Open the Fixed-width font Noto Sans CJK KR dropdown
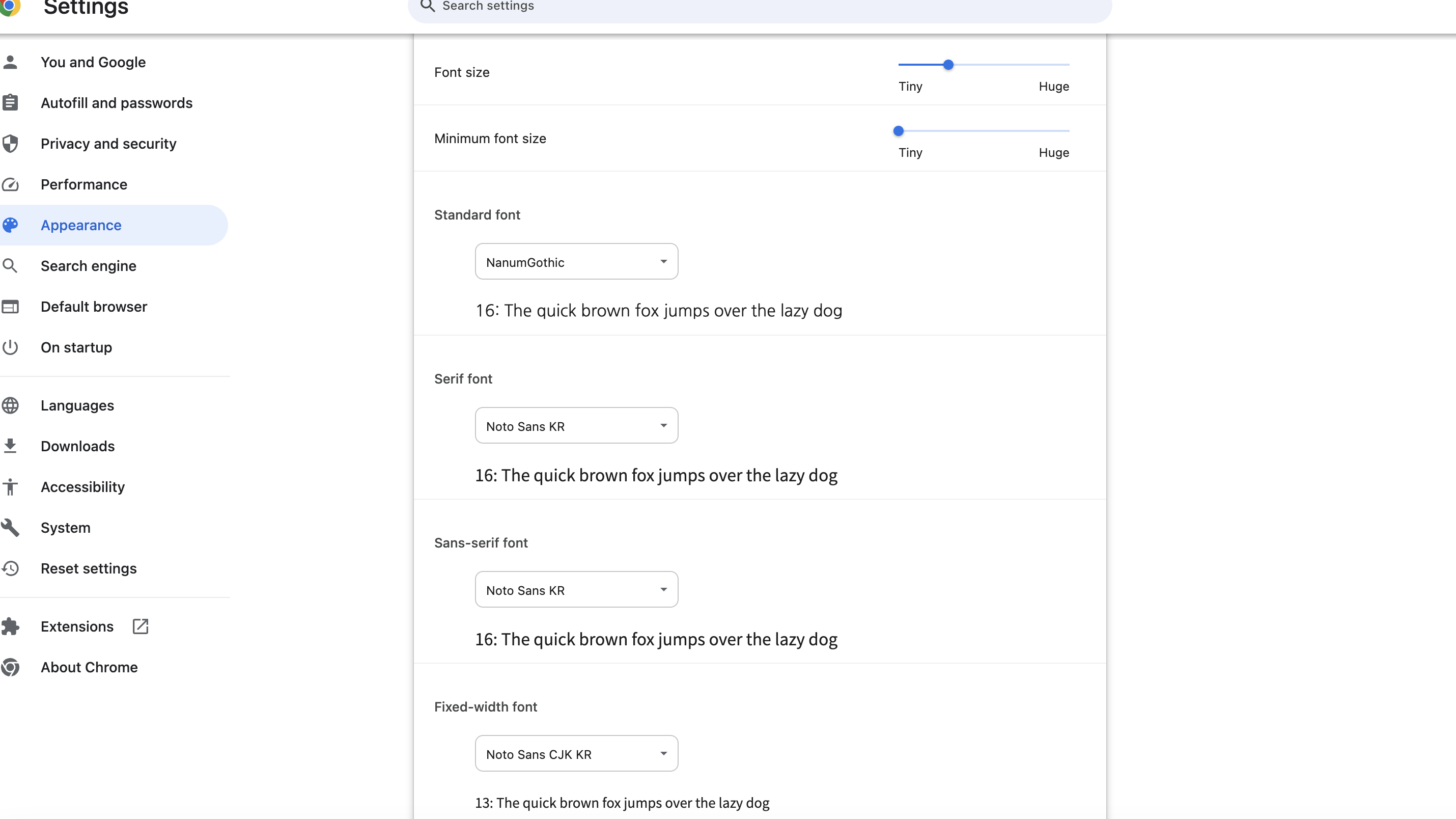This screenshot has width=1456, height=819. 576,754
